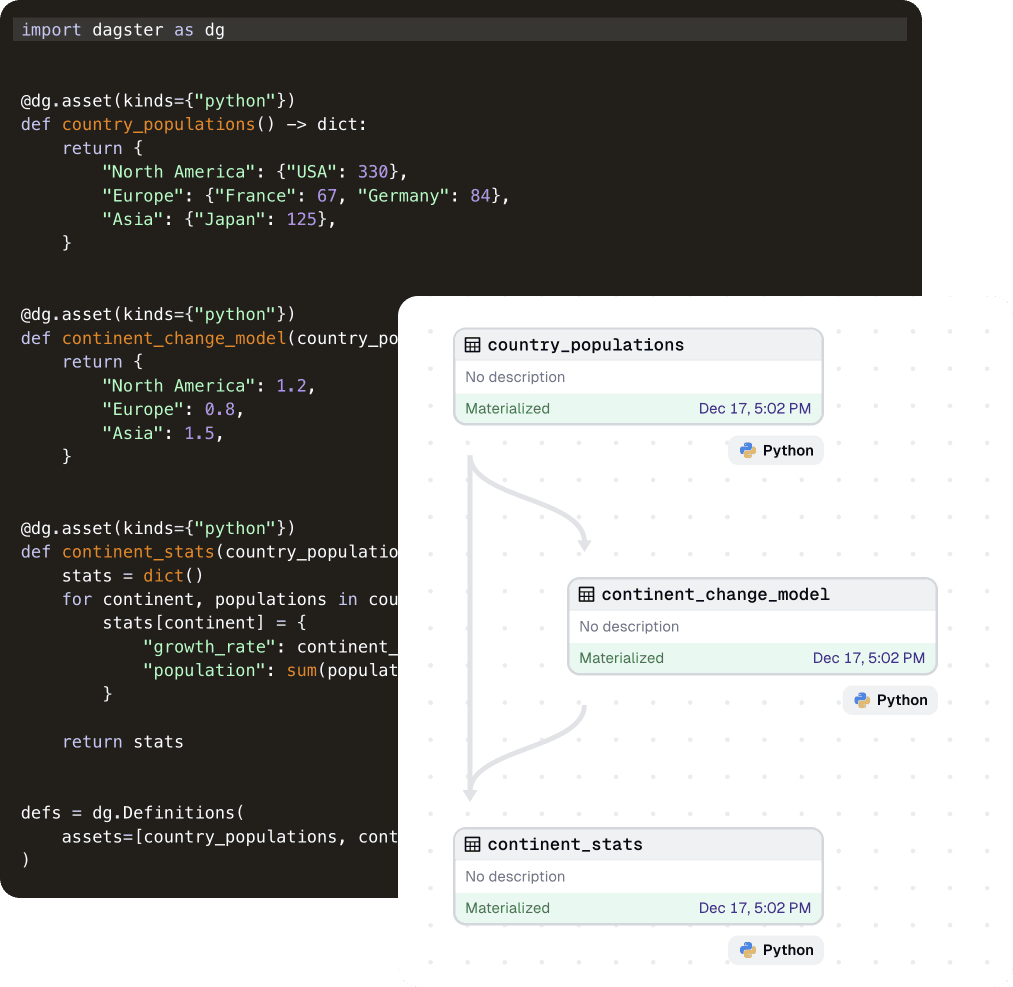Click the 'return stats' line in code

[123, 742]
